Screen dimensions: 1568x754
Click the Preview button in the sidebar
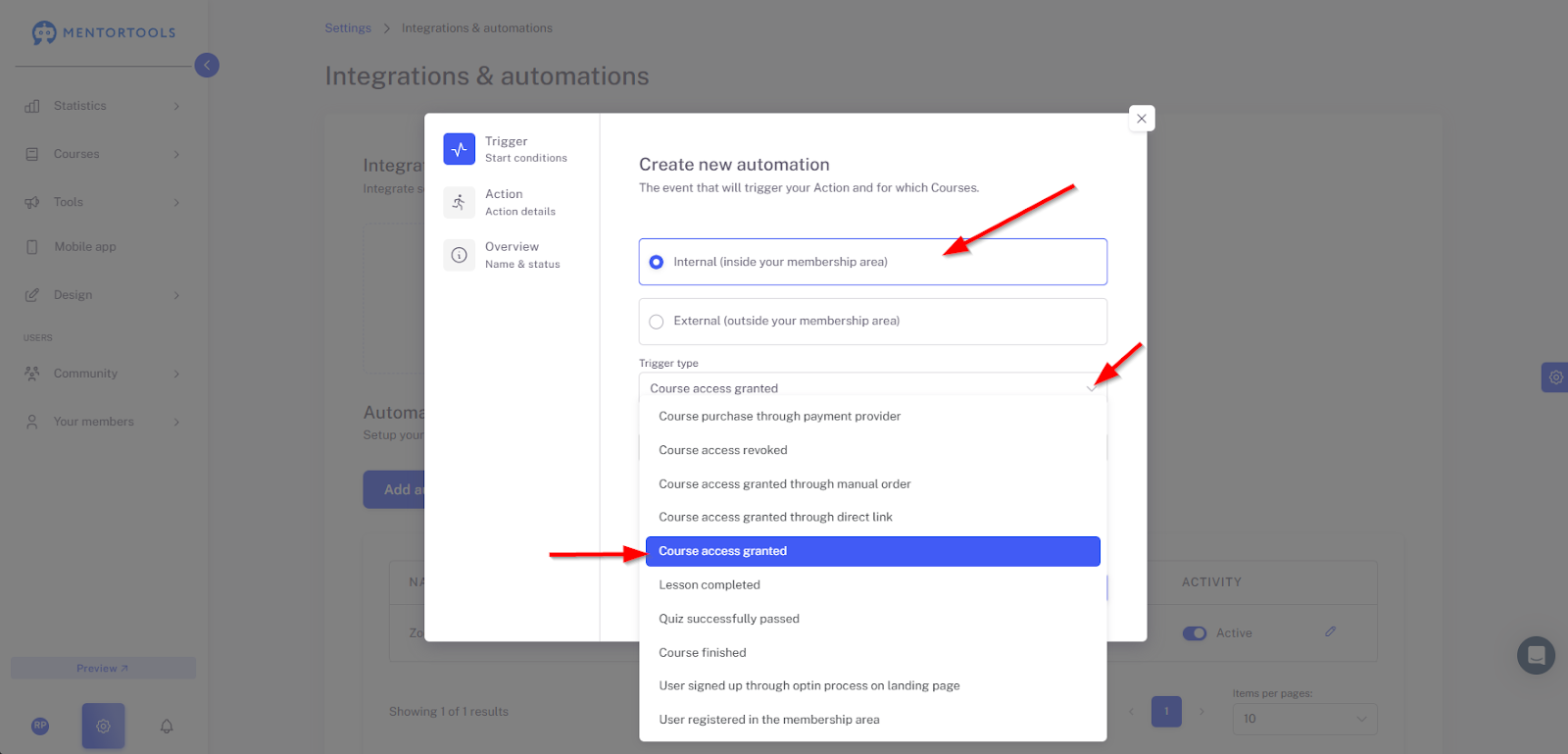pyautogui.click(x=103, y=668)
